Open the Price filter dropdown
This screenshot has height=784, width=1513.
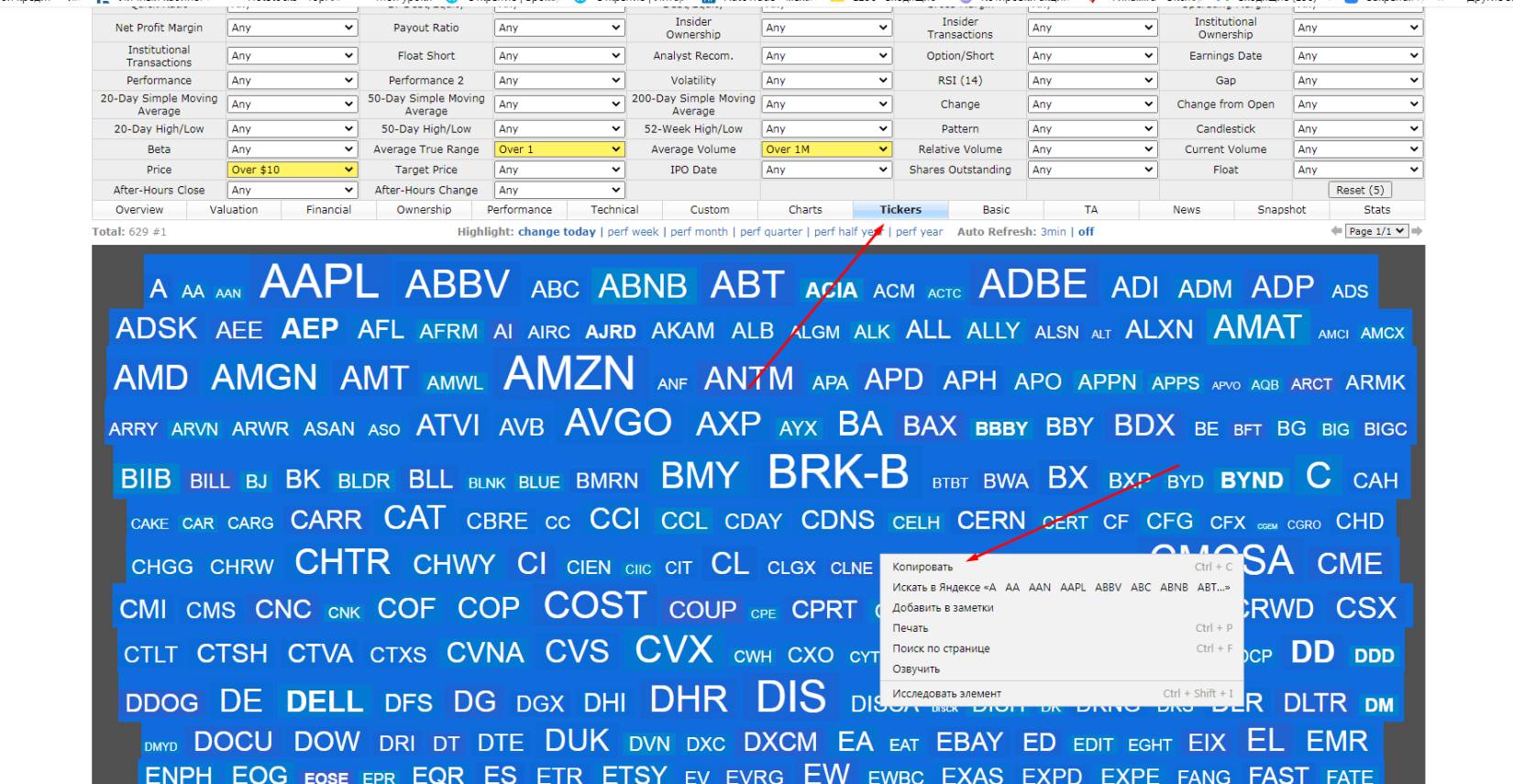[292, 170]
